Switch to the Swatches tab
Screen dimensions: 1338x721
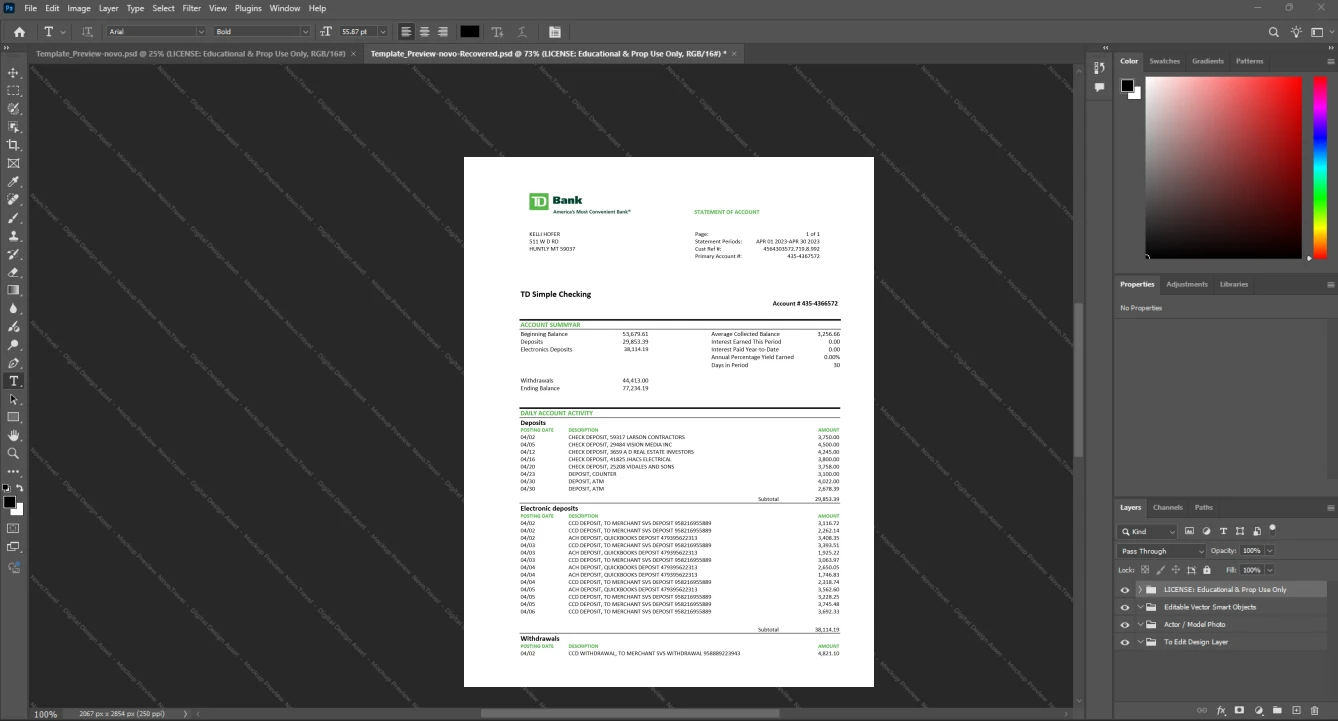(x=1164, y=61)
